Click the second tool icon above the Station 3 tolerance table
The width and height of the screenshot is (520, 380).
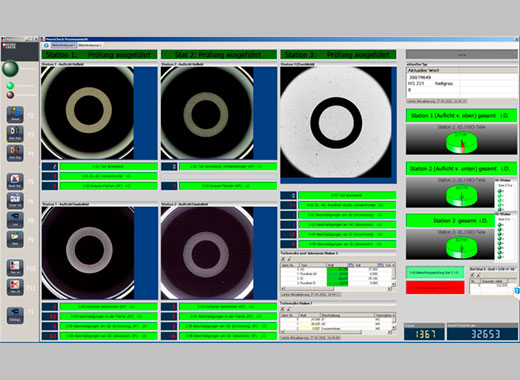point(289,259)
